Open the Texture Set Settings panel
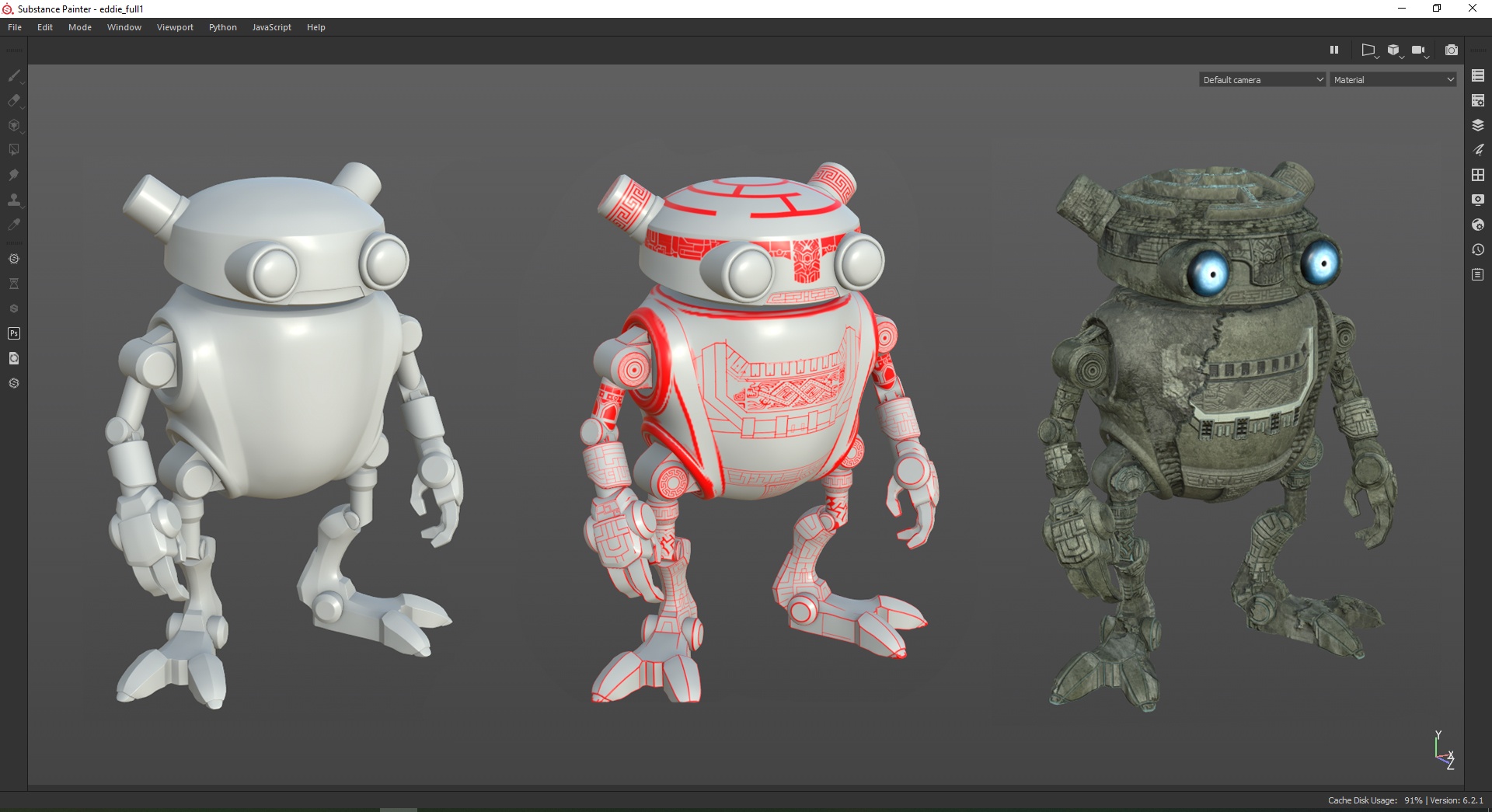The height and width of the screenshot is (812, 1492). click(1478, 100)
